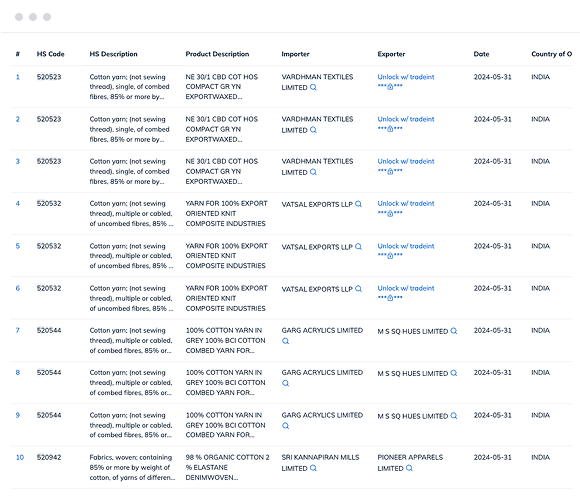The height and width of the screenshot is (500, 580).
Task: Click HS code 520523 in row 1
Action: tap(49, 77)
